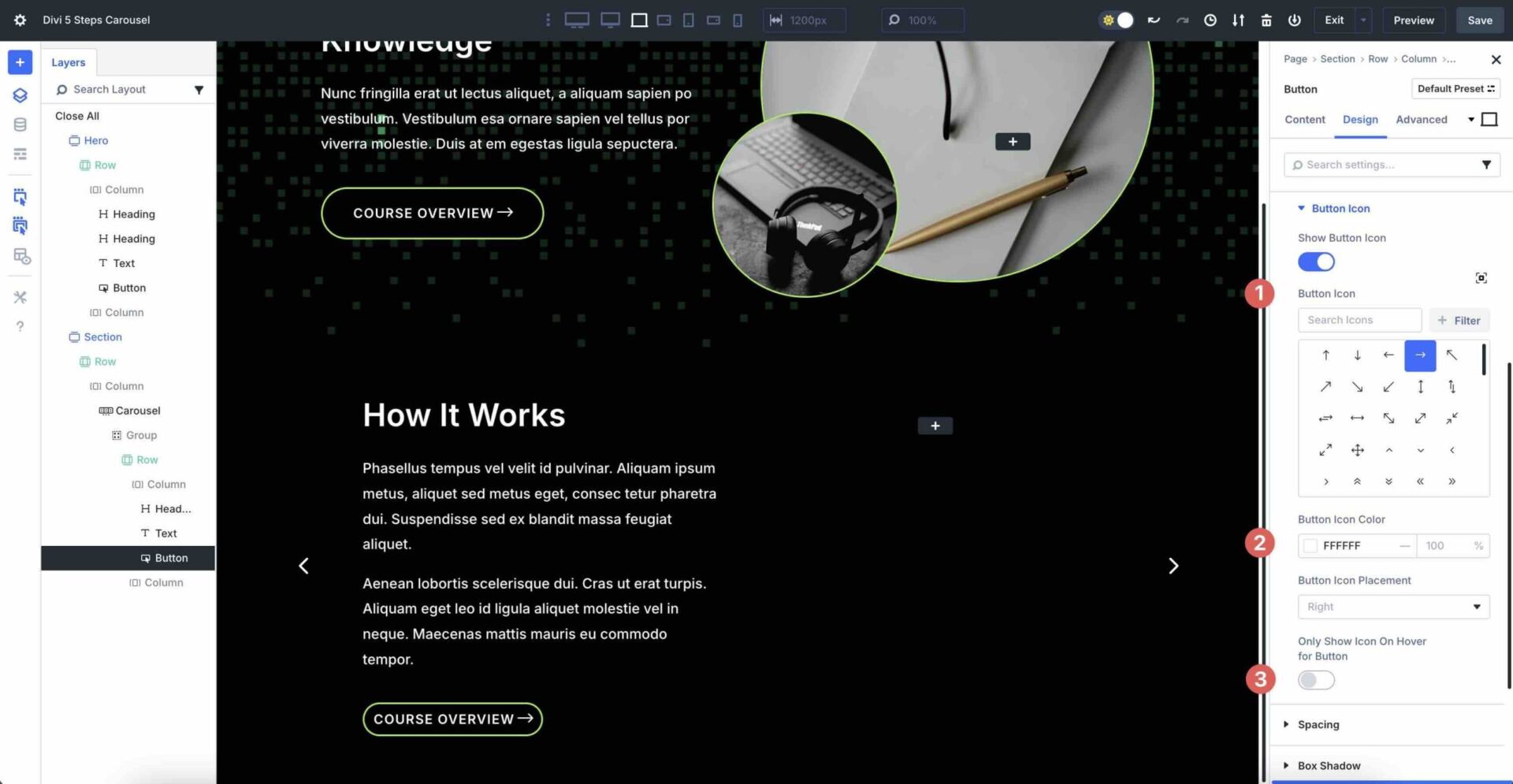Open the Button Icon Placement dropdown
Viewport: 1513px width, 784px height.
click(1392, 607)
